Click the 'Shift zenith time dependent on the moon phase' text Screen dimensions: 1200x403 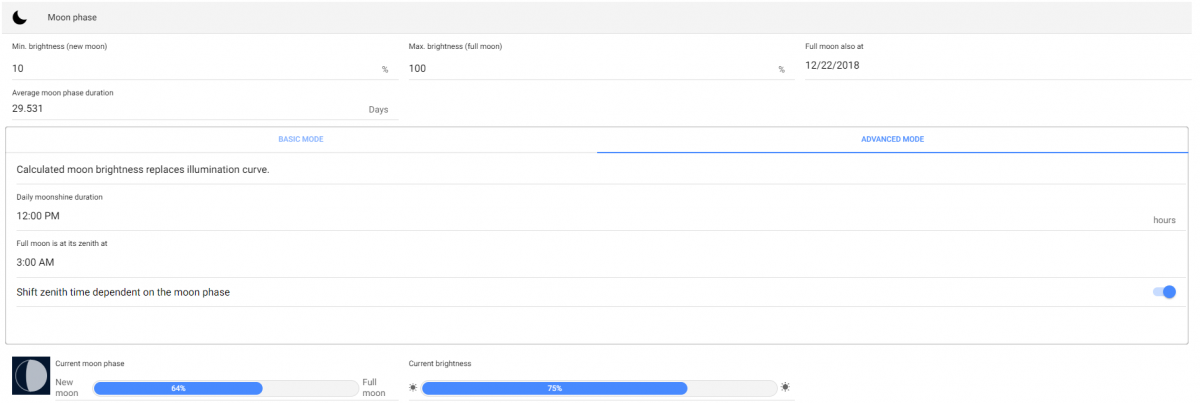click(124, 292)
